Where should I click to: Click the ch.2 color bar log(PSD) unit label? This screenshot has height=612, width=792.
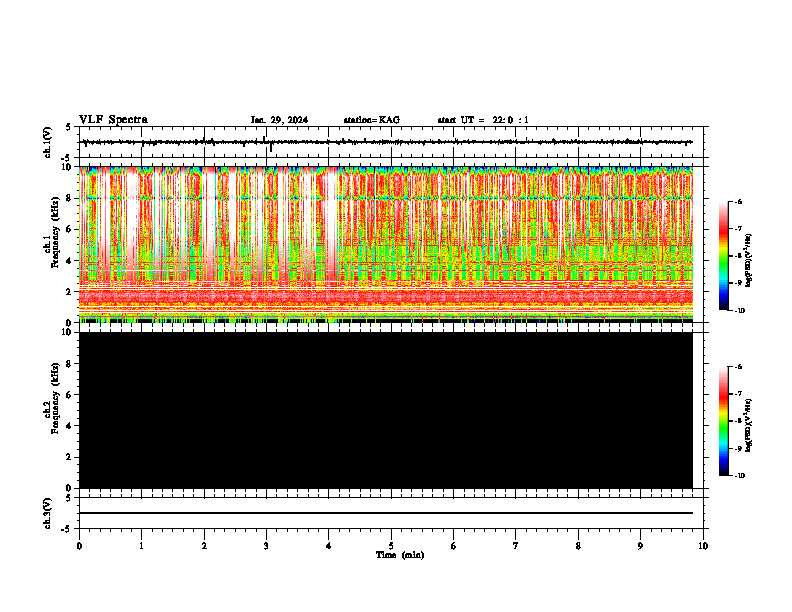click(749, 425)
